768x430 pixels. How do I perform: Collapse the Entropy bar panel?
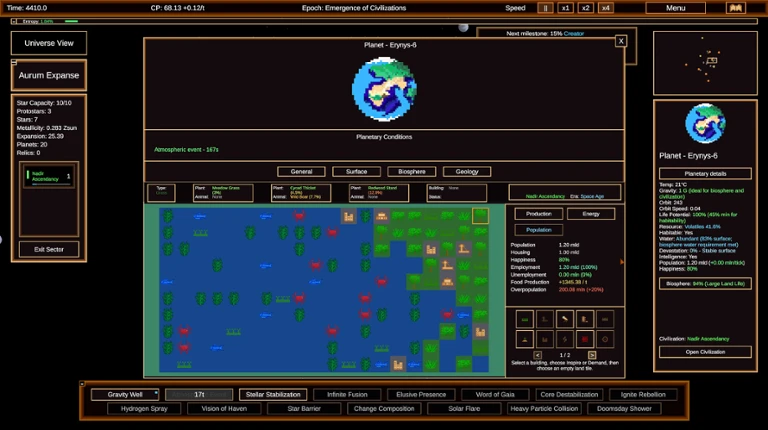pyautogui.click(x=14, y=22)
